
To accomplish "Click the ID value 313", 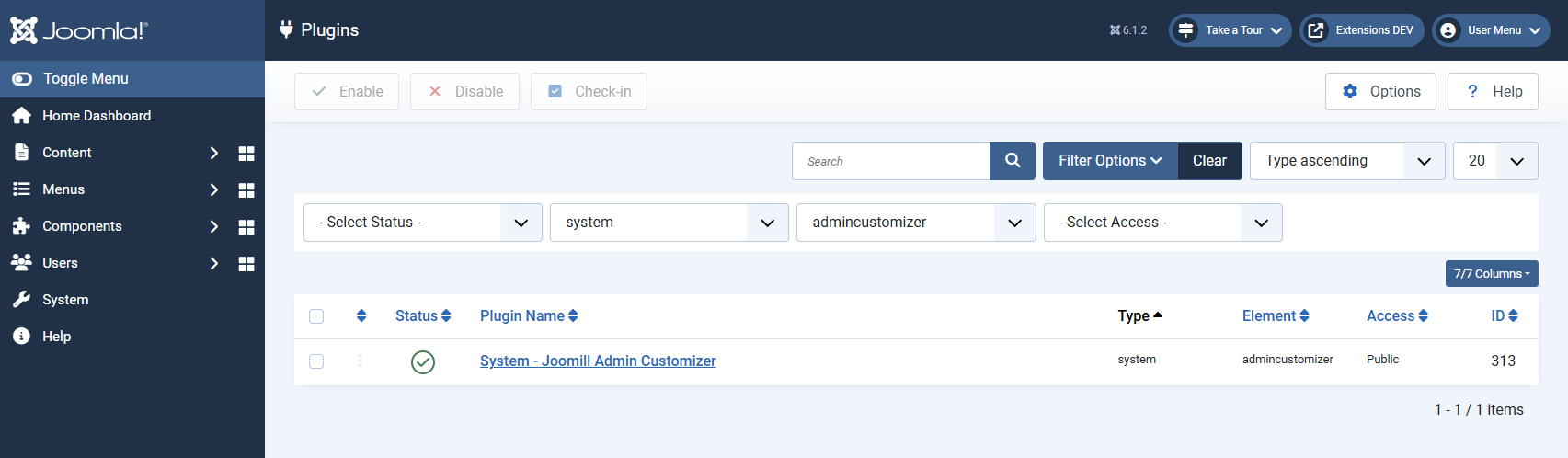I will [x=1503, y=361].
